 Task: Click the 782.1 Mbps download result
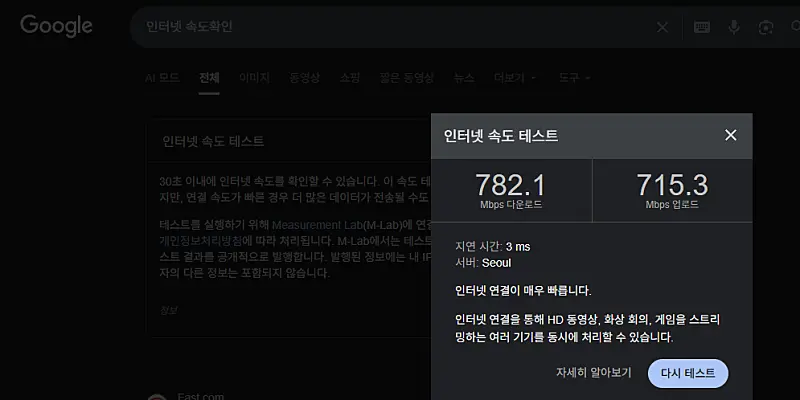(511, 189)
